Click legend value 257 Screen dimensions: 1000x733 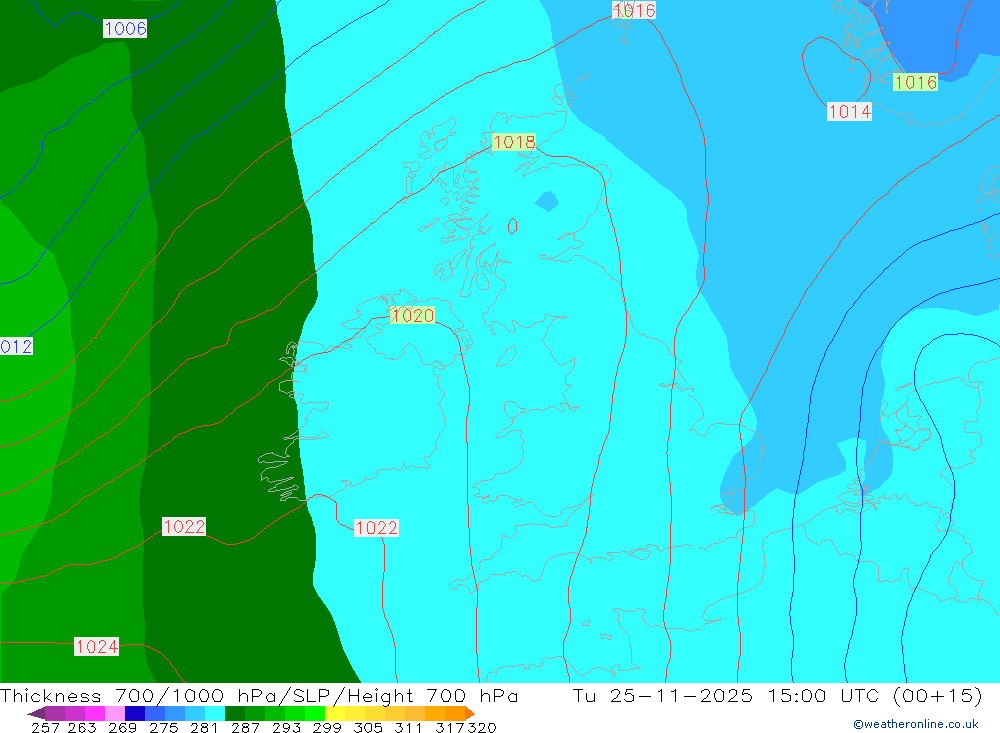(x=45, y=728)
